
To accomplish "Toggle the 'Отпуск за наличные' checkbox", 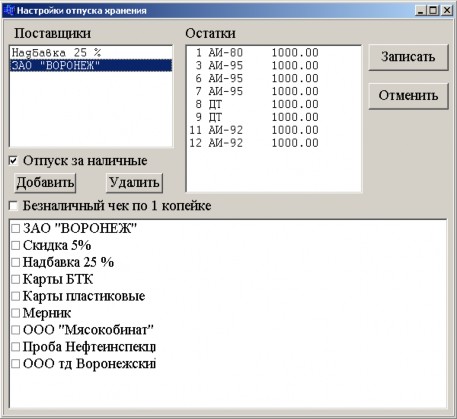I will click(13, 161).
